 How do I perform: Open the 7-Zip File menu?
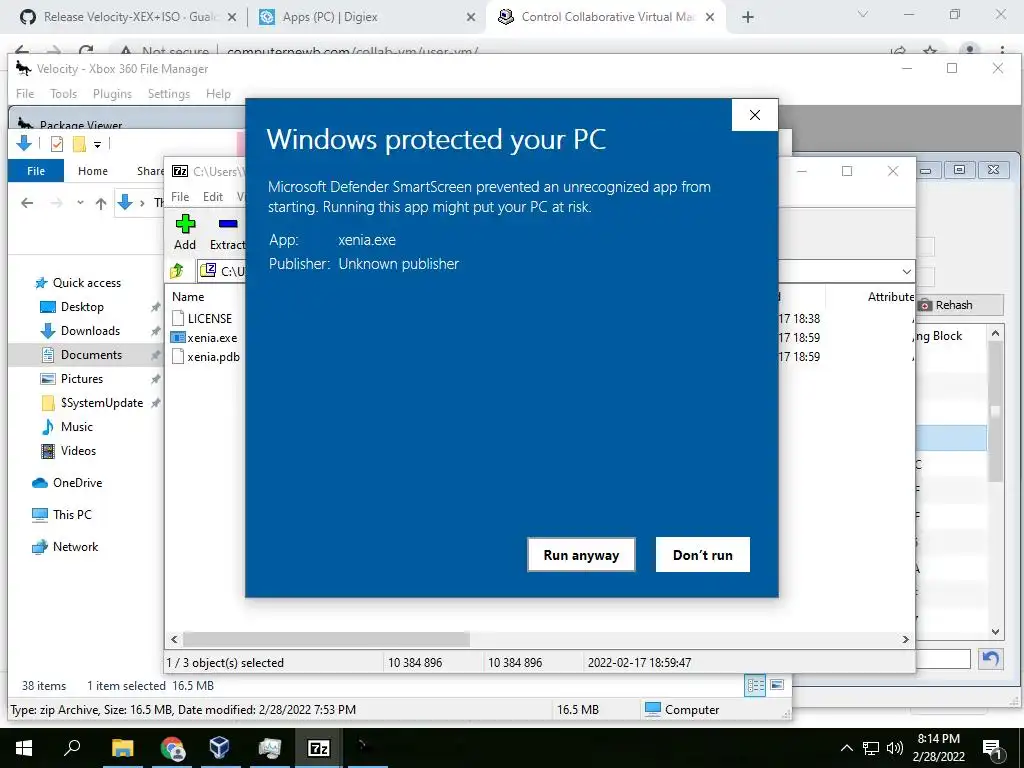(180, 197)
